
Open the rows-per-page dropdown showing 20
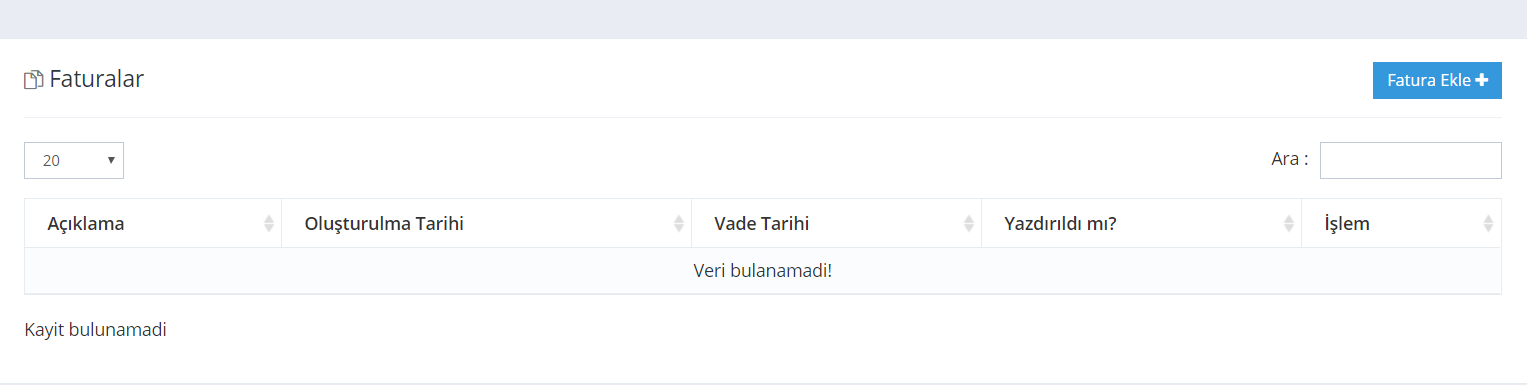pos(74,160)
